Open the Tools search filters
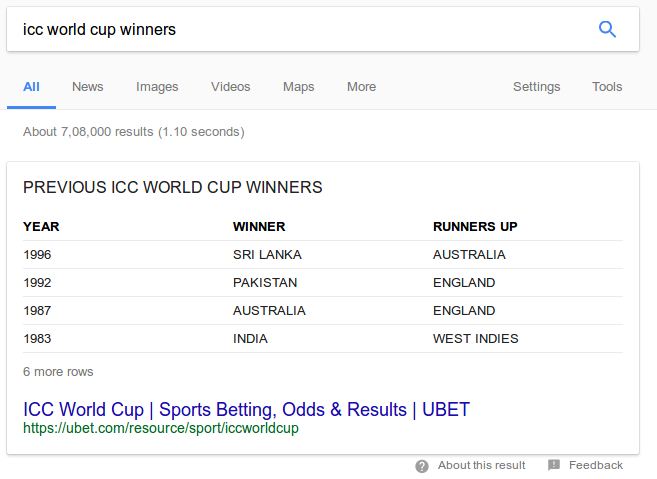Image resolution: width=657 pixels, height=479 pixels. [607, 87]
